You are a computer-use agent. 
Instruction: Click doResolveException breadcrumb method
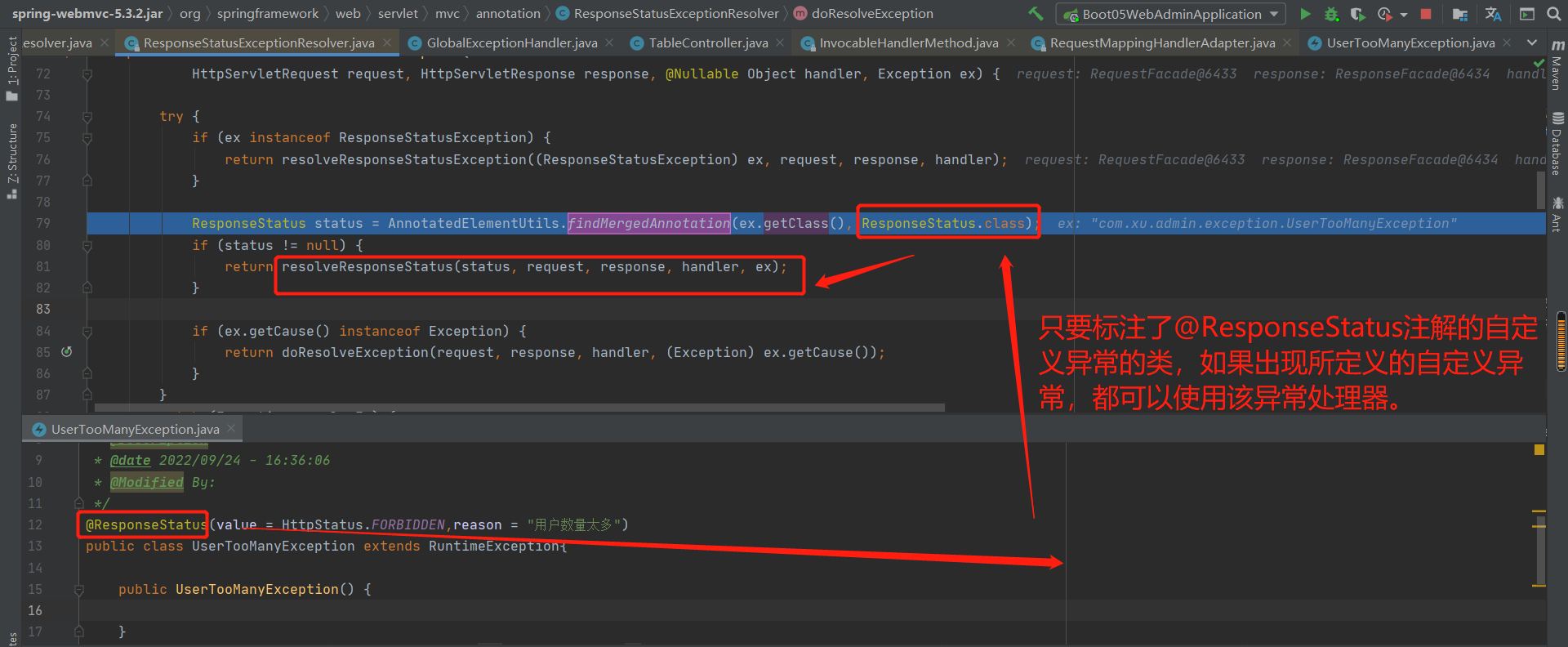pos(864,14)
